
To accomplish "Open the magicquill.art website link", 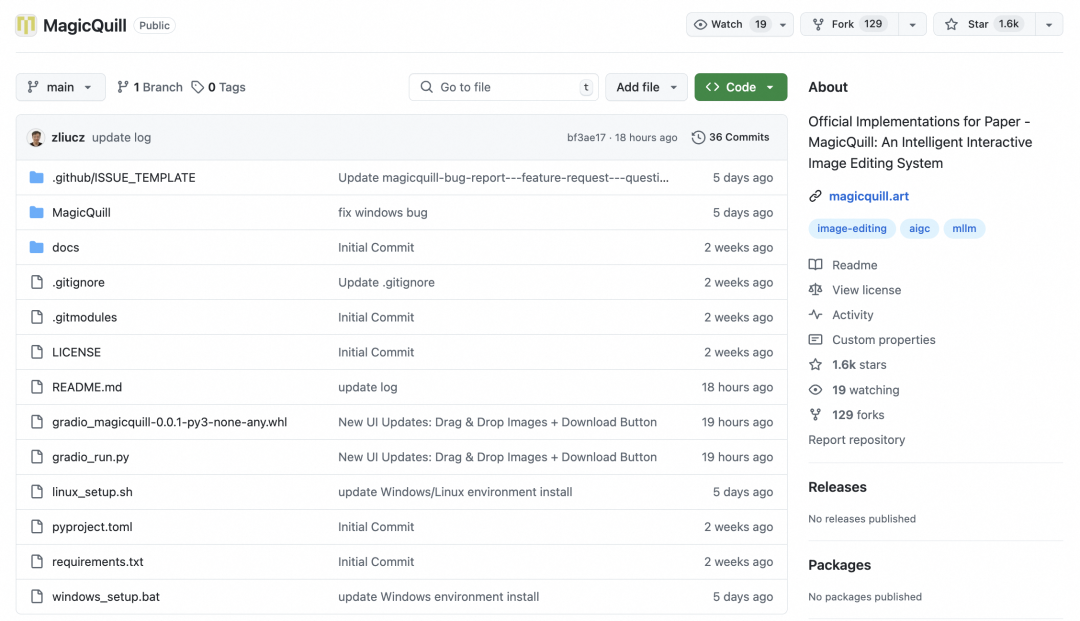I will coord(868,196).
